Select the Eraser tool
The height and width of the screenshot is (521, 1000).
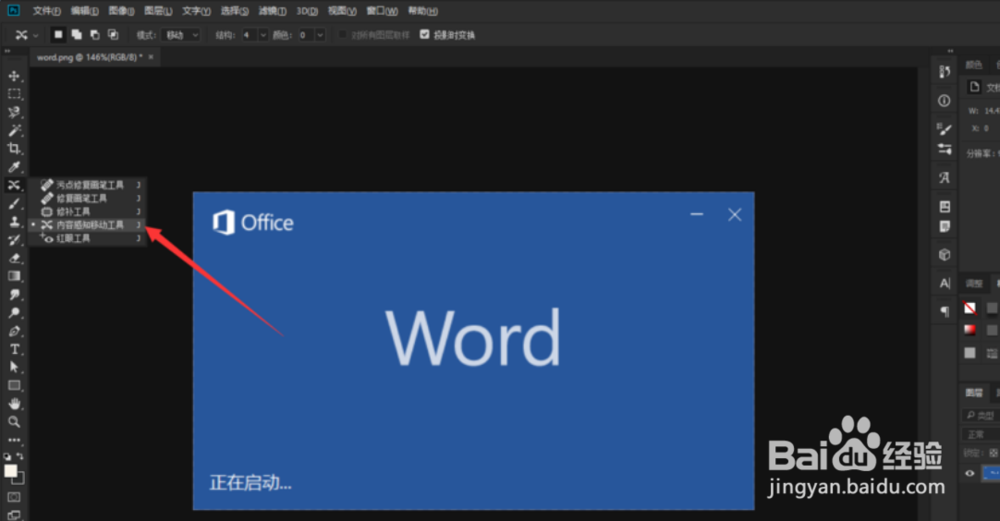[x=14, y=258]
